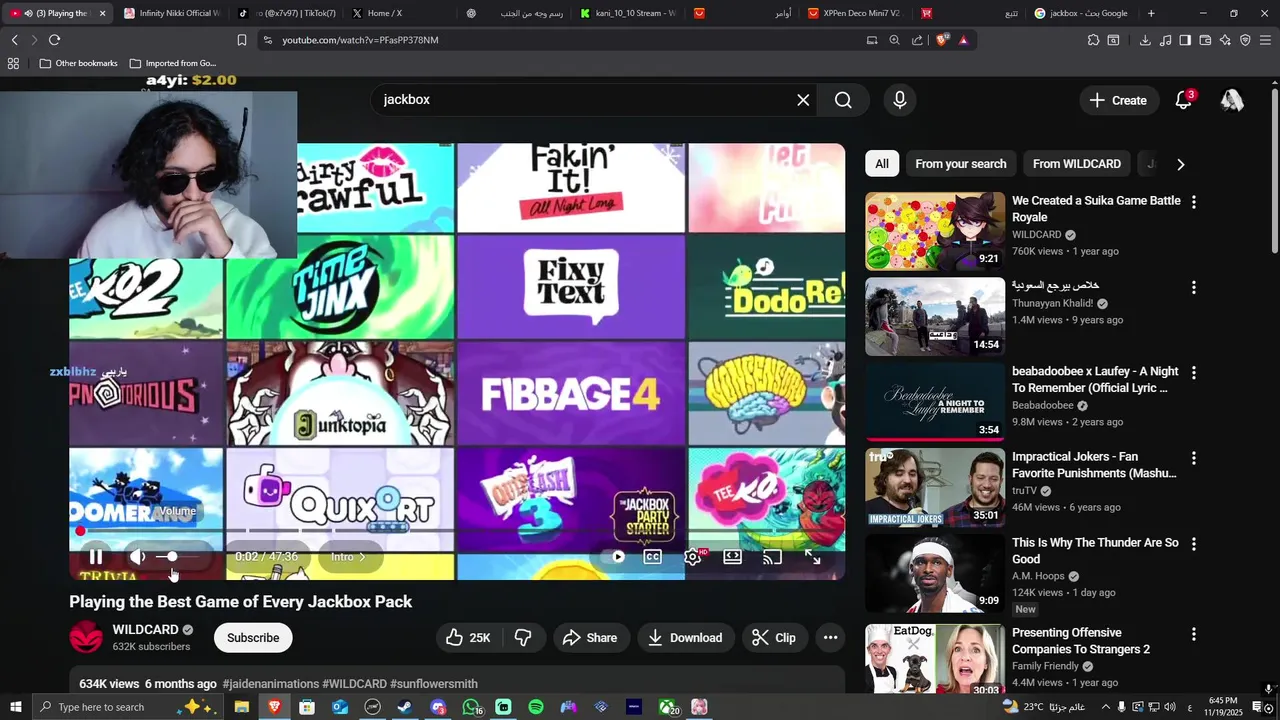The height and width of the screenshot is (720, 1280).
Task: Like the video showing 25K
Action: [468, 638]
